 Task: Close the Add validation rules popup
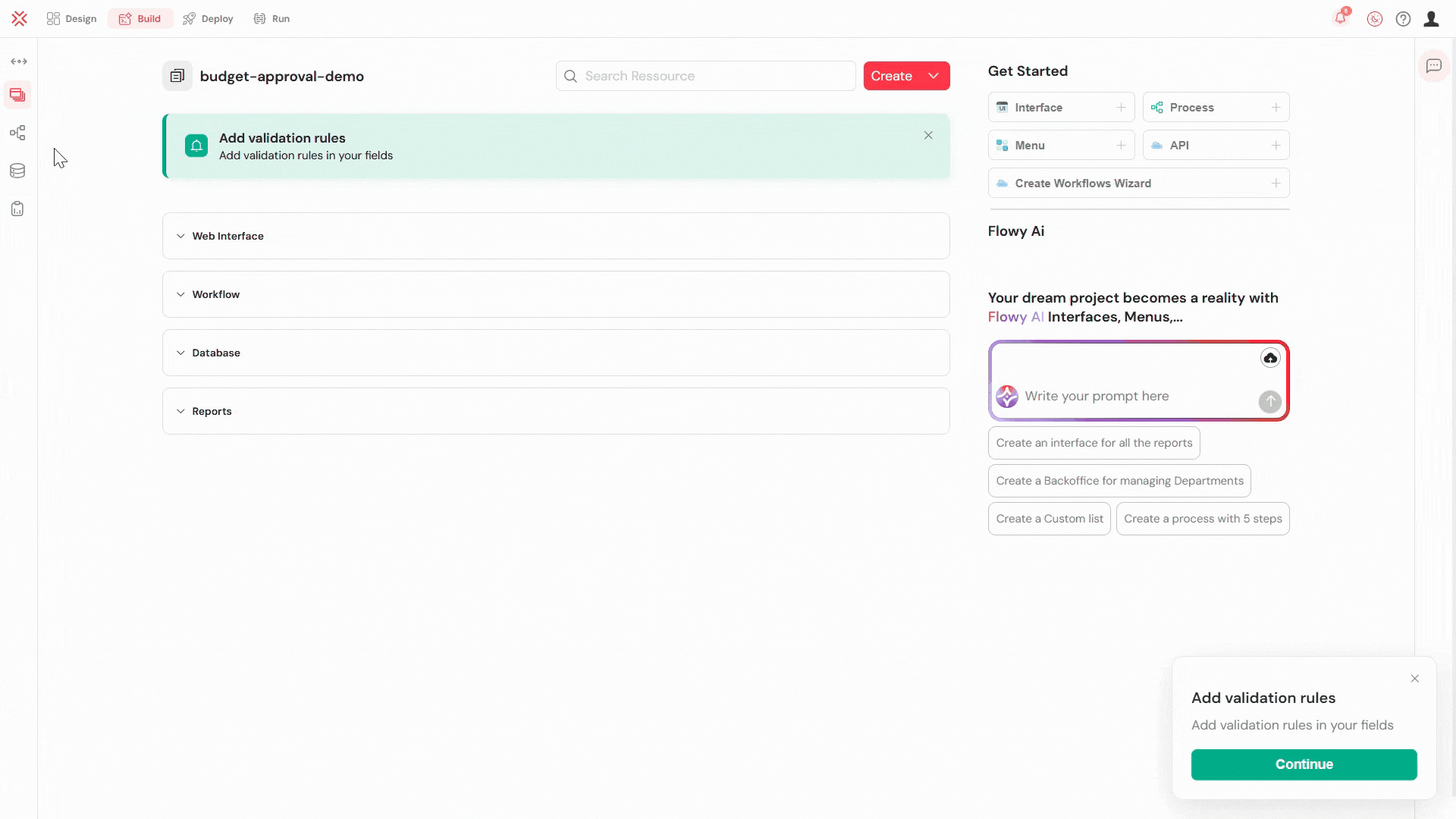[x=1414, y=678]
